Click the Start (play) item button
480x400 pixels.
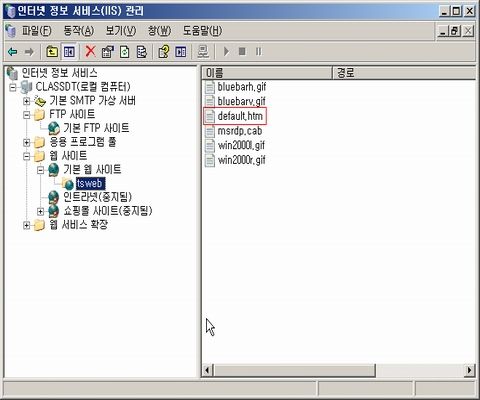pyautogui.click(x=226, y=52)
